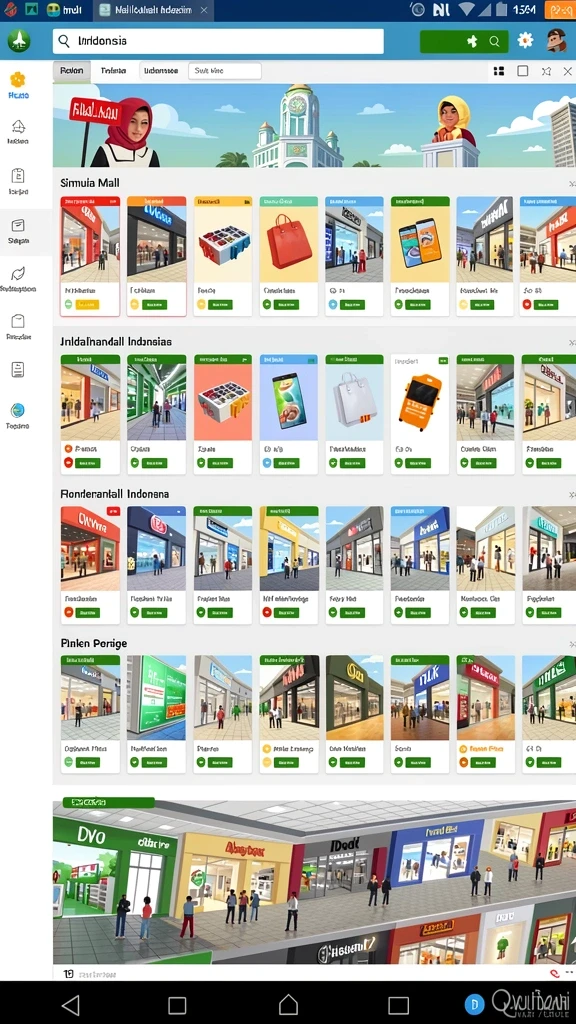Open the settings gear icon in header

pyautogui.click(x=525, y=40)
